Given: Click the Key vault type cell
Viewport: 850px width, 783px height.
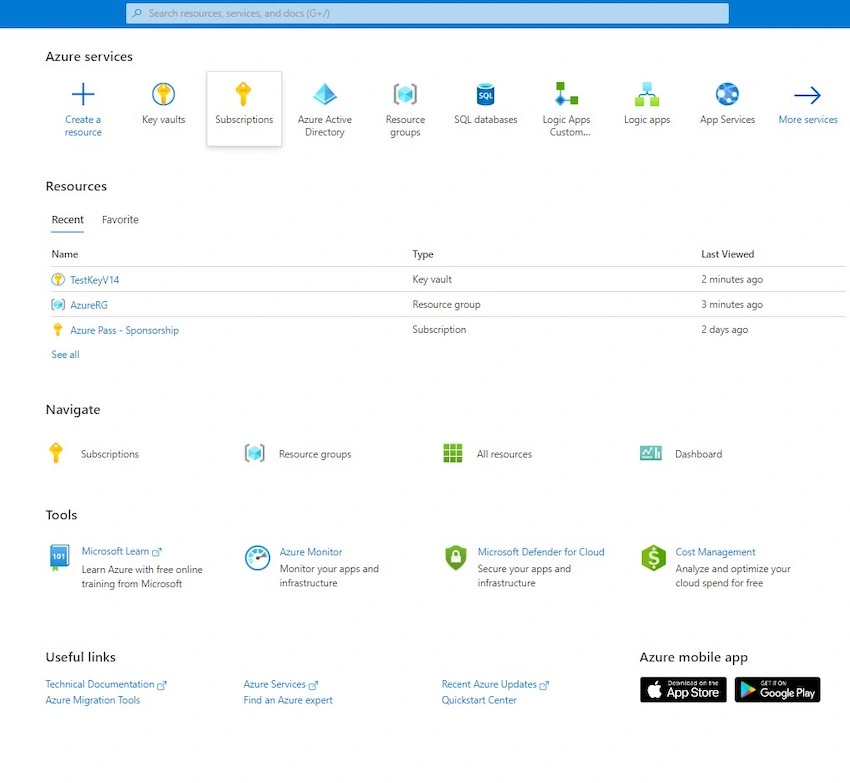Looking at the screenshot, I should point(432,279).
